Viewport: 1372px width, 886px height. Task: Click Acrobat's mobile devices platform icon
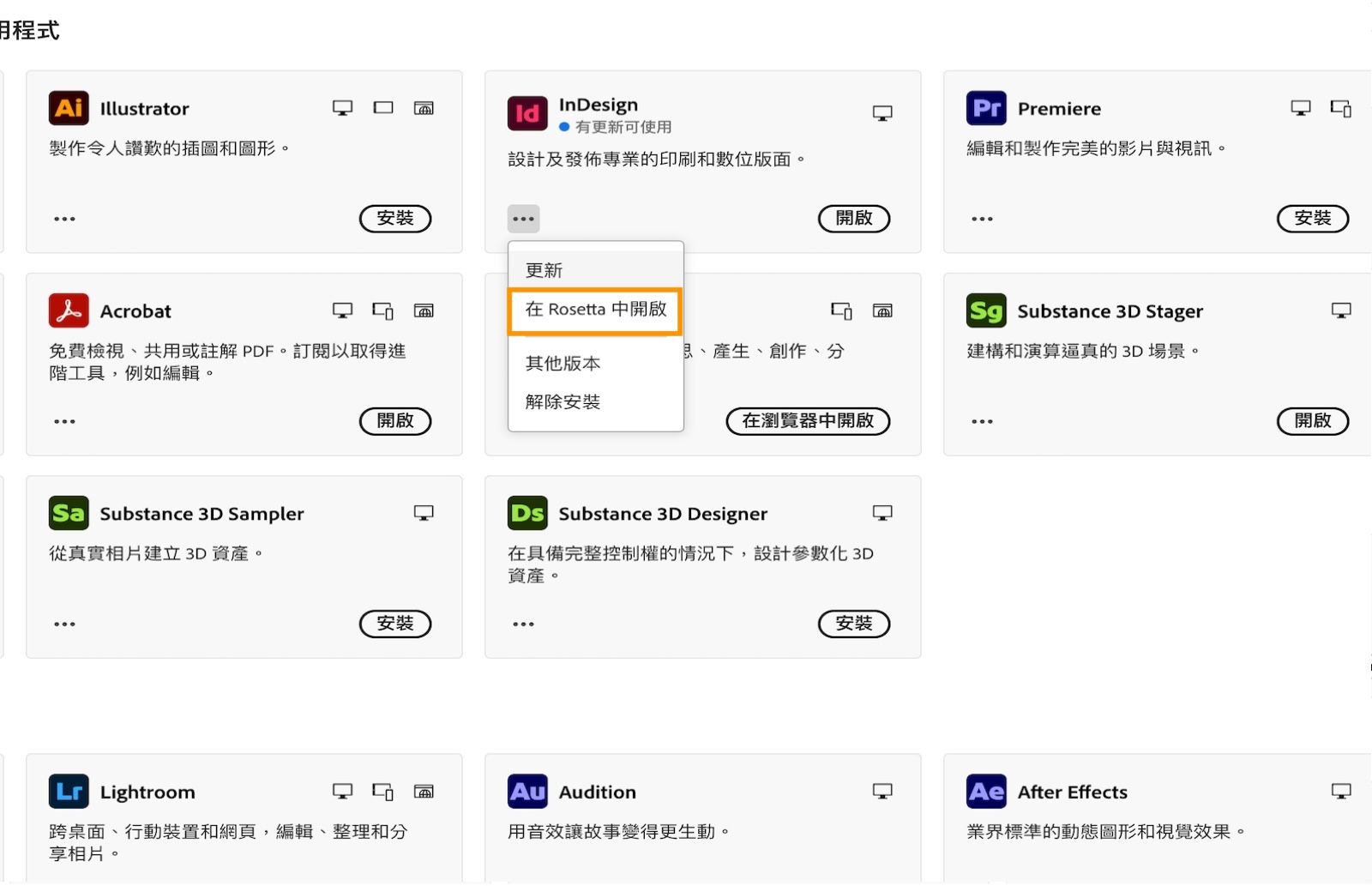point(383,310)
